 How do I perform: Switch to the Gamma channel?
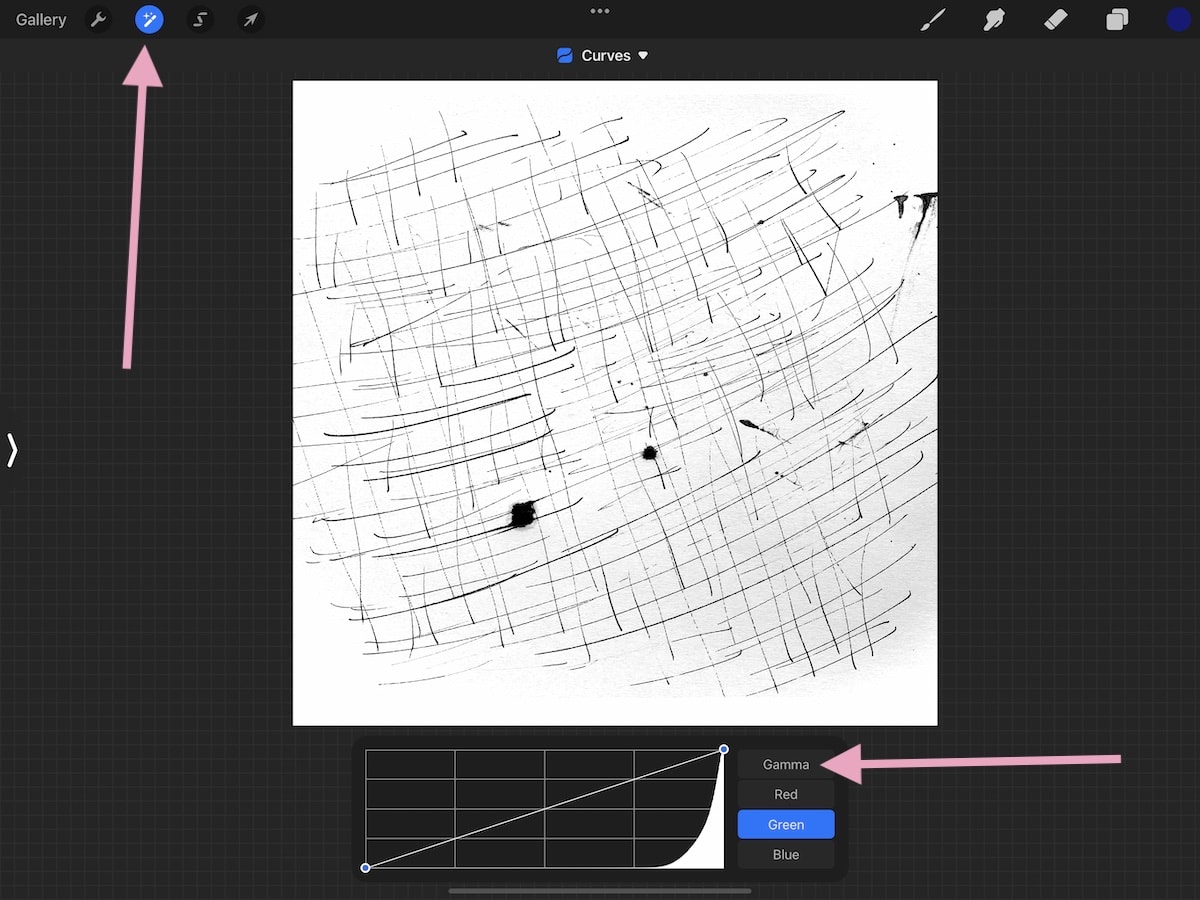pos(786,764)
